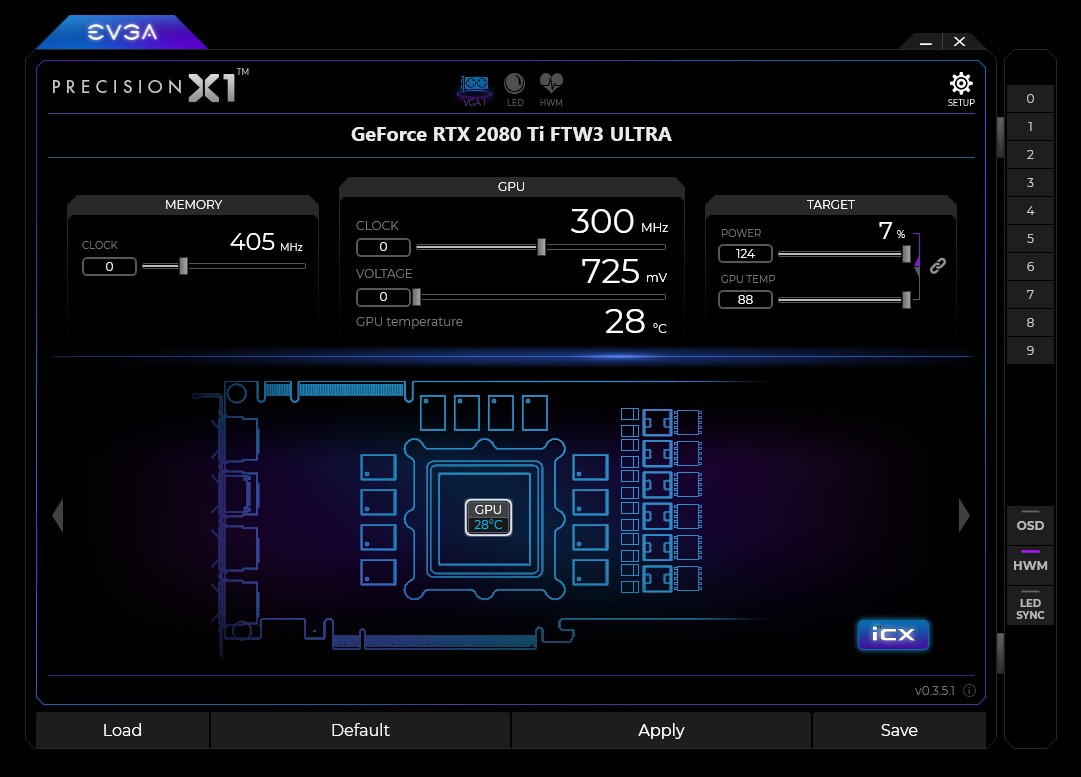
Task: Click the upper sidebar scrollbar handle
Action: (x=1000, y=138)
